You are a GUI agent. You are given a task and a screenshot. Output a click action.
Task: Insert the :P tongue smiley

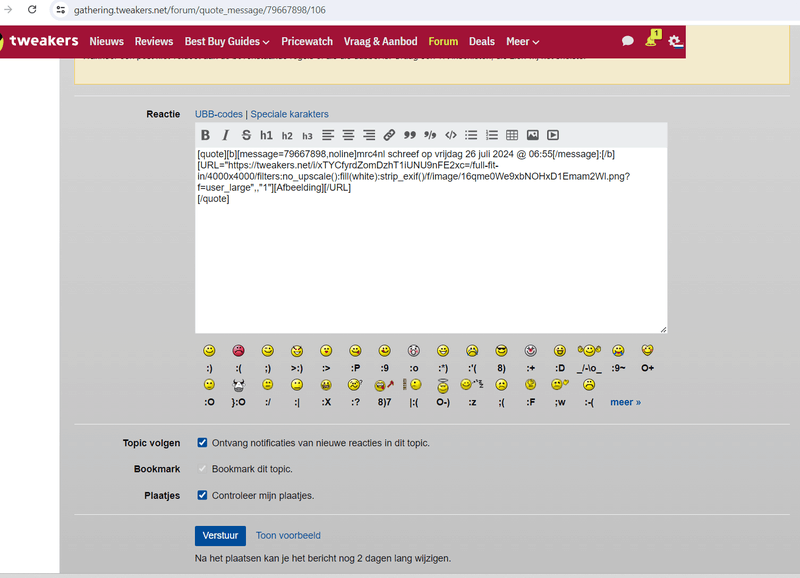[356, 351]
